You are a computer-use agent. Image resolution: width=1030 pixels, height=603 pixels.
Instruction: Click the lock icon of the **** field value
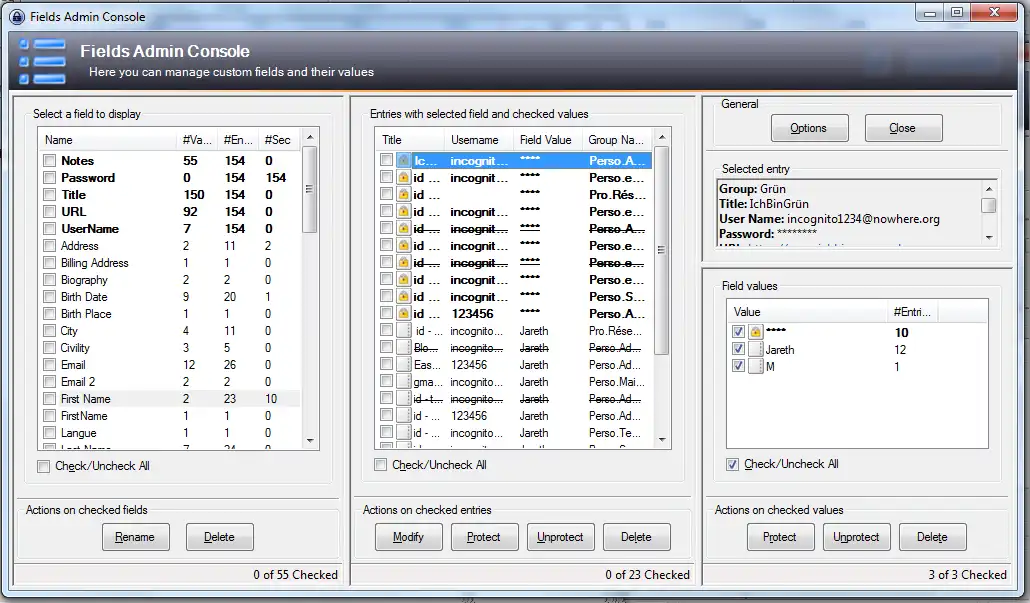[x=755, y=332]
